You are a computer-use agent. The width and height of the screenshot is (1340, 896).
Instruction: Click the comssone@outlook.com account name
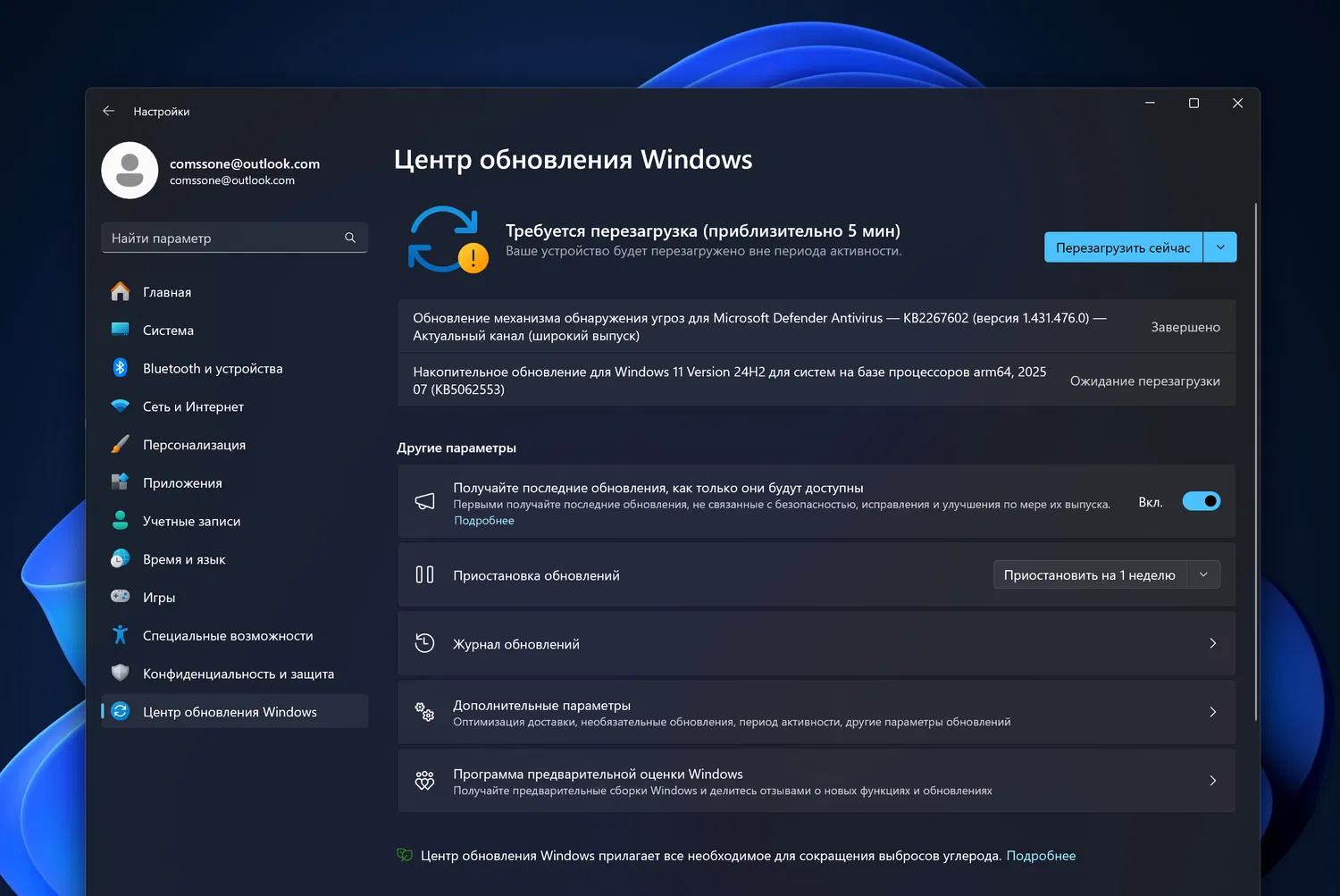pyautogui.click(x=245, y=163)
